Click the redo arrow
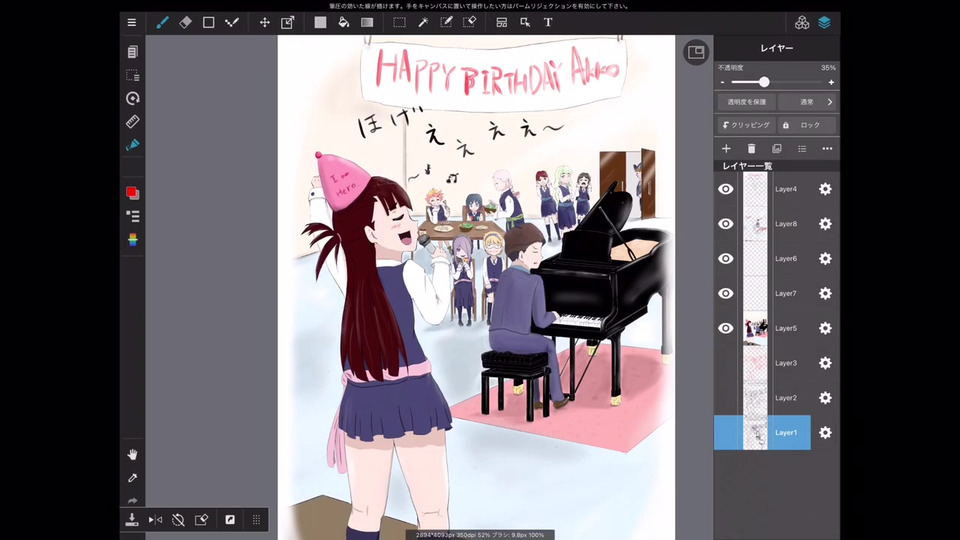This screenshot has width=960, height=540. pyautogui.click(x=132, y=500)
